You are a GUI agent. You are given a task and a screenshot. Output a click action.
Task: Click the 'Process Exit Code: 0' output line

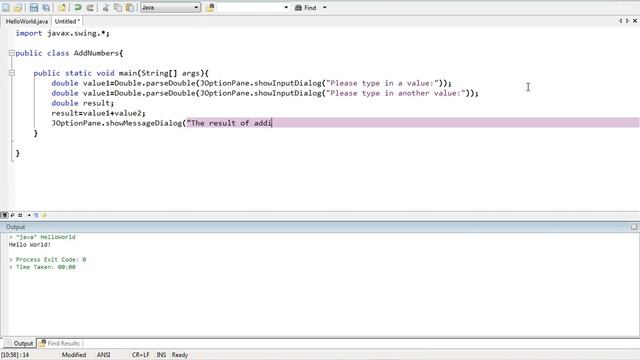[47, 260]
